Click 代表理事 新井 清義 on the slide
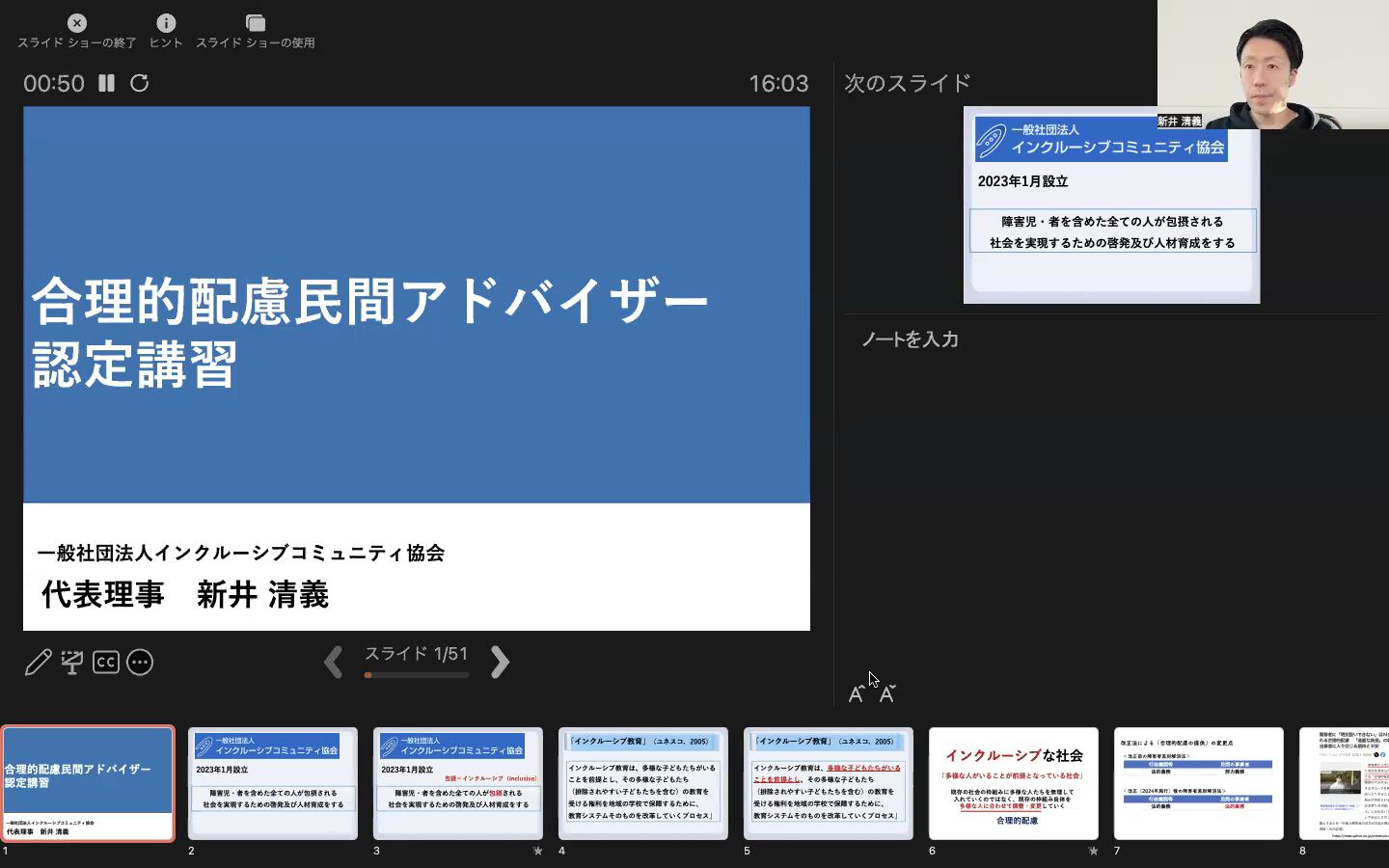Screen dimensions: 1389x868 (x=185, y=595)
